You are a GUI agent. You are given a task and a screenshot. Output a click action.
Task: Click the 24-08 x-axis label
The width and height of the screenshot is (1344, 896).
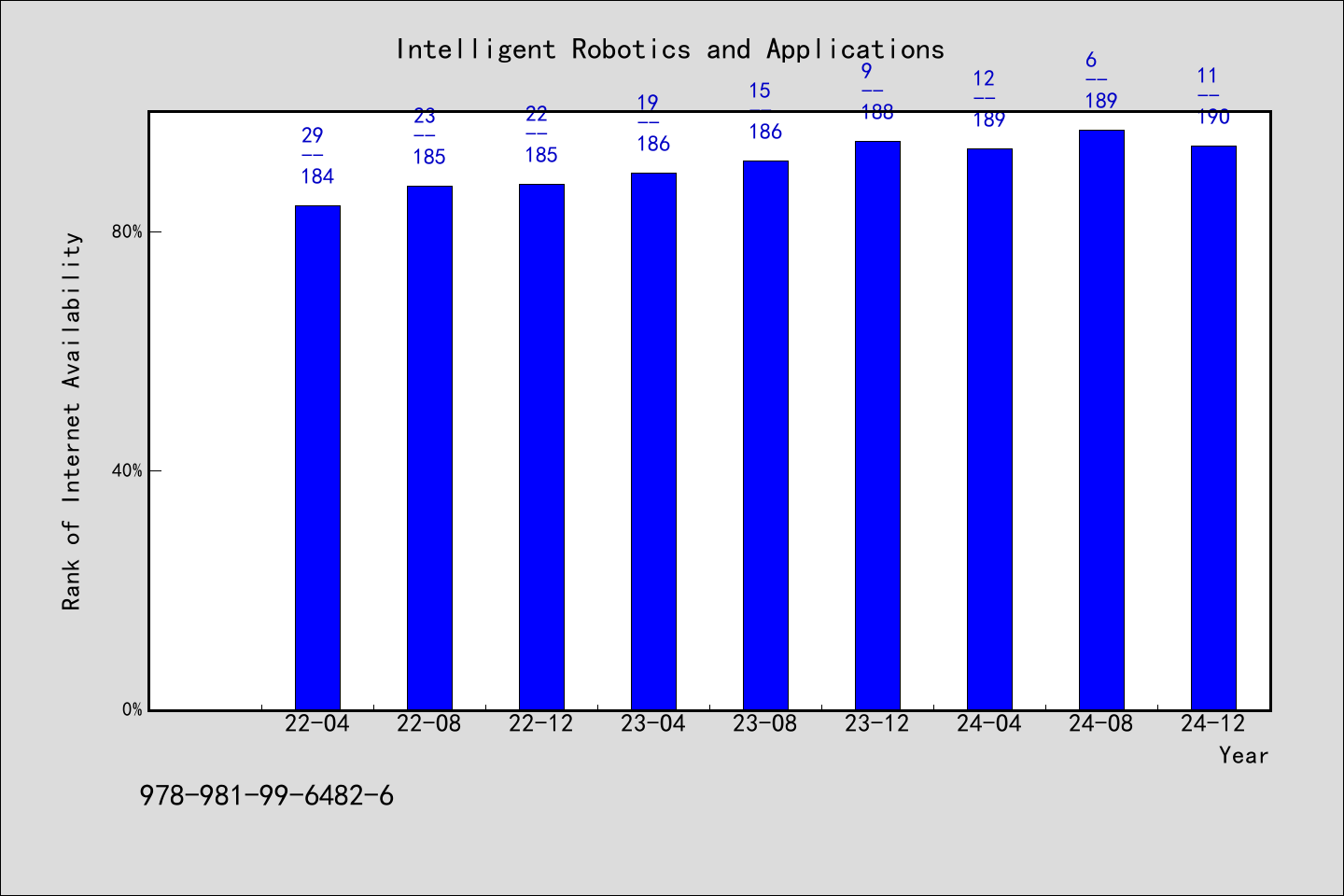tap(1101, 723)
